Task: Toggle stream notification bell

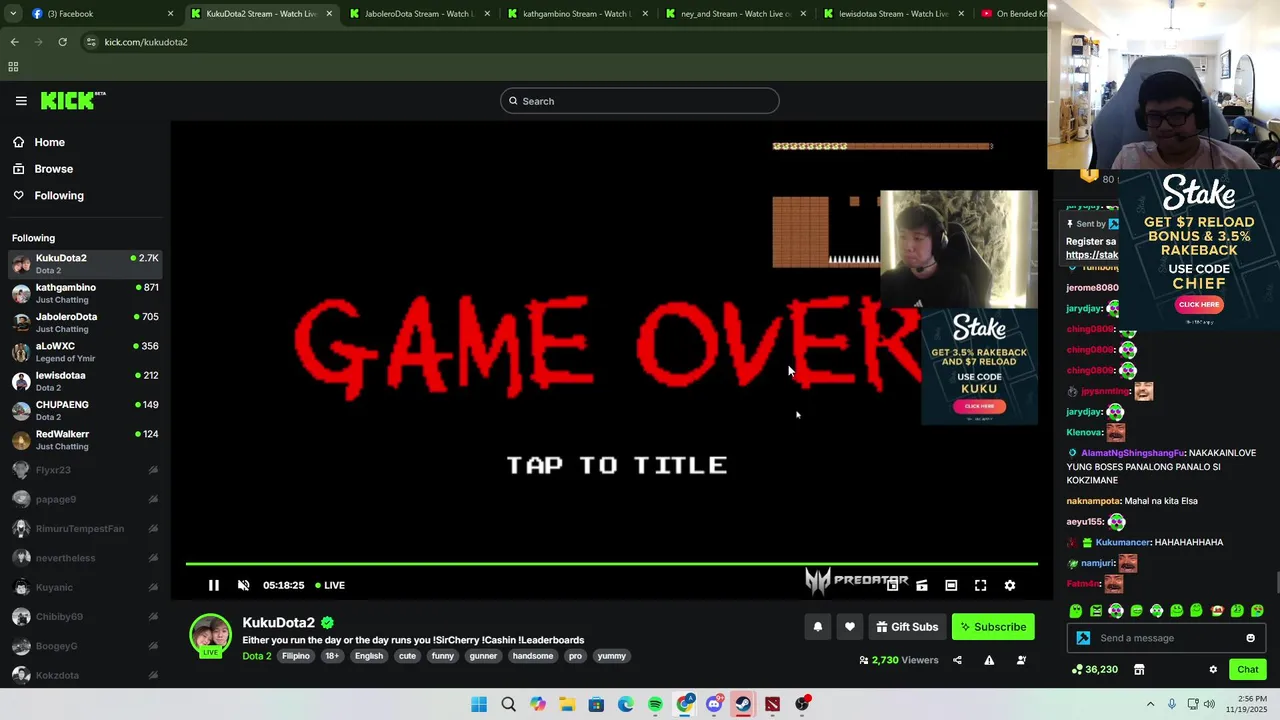Action: point(817,627)
